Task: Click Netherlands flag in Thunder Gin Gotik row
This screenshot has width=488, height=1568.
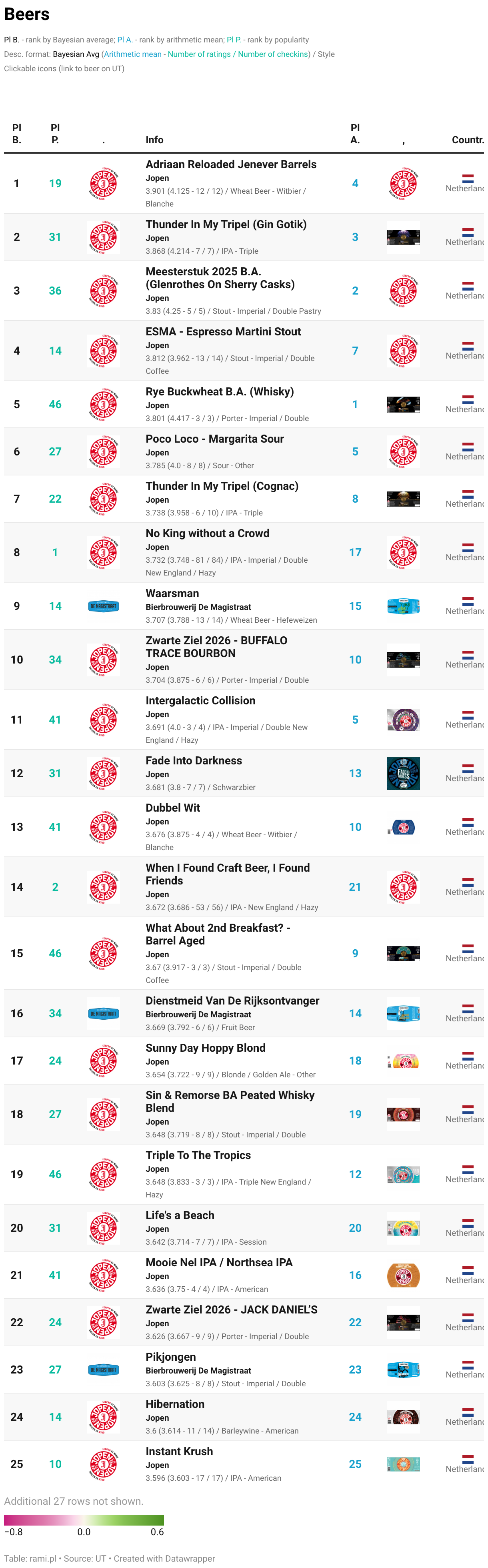Action: point(468,233)
